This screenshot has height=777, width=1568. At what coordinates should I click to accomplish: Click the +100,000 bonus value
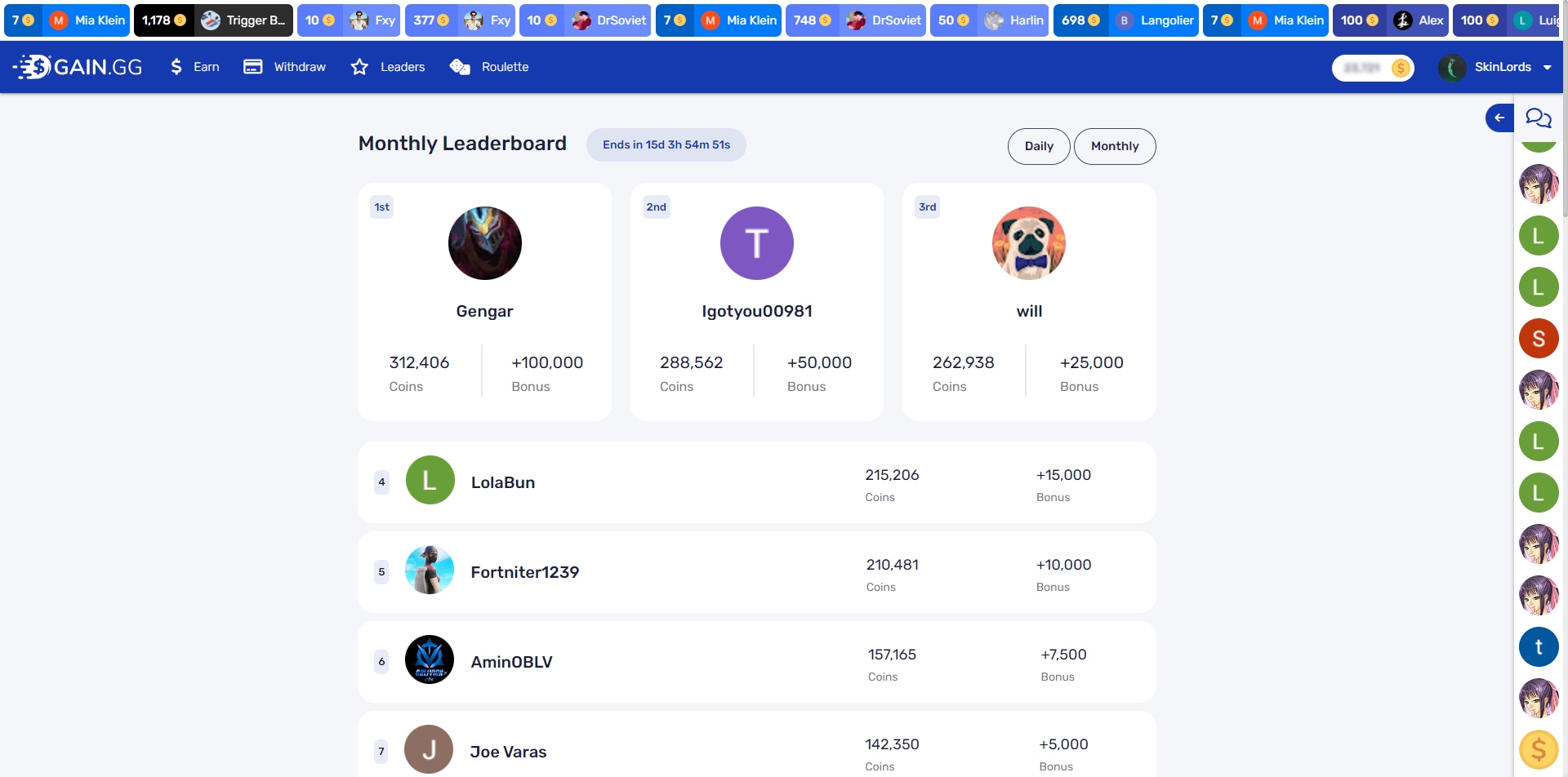[547, 362]
